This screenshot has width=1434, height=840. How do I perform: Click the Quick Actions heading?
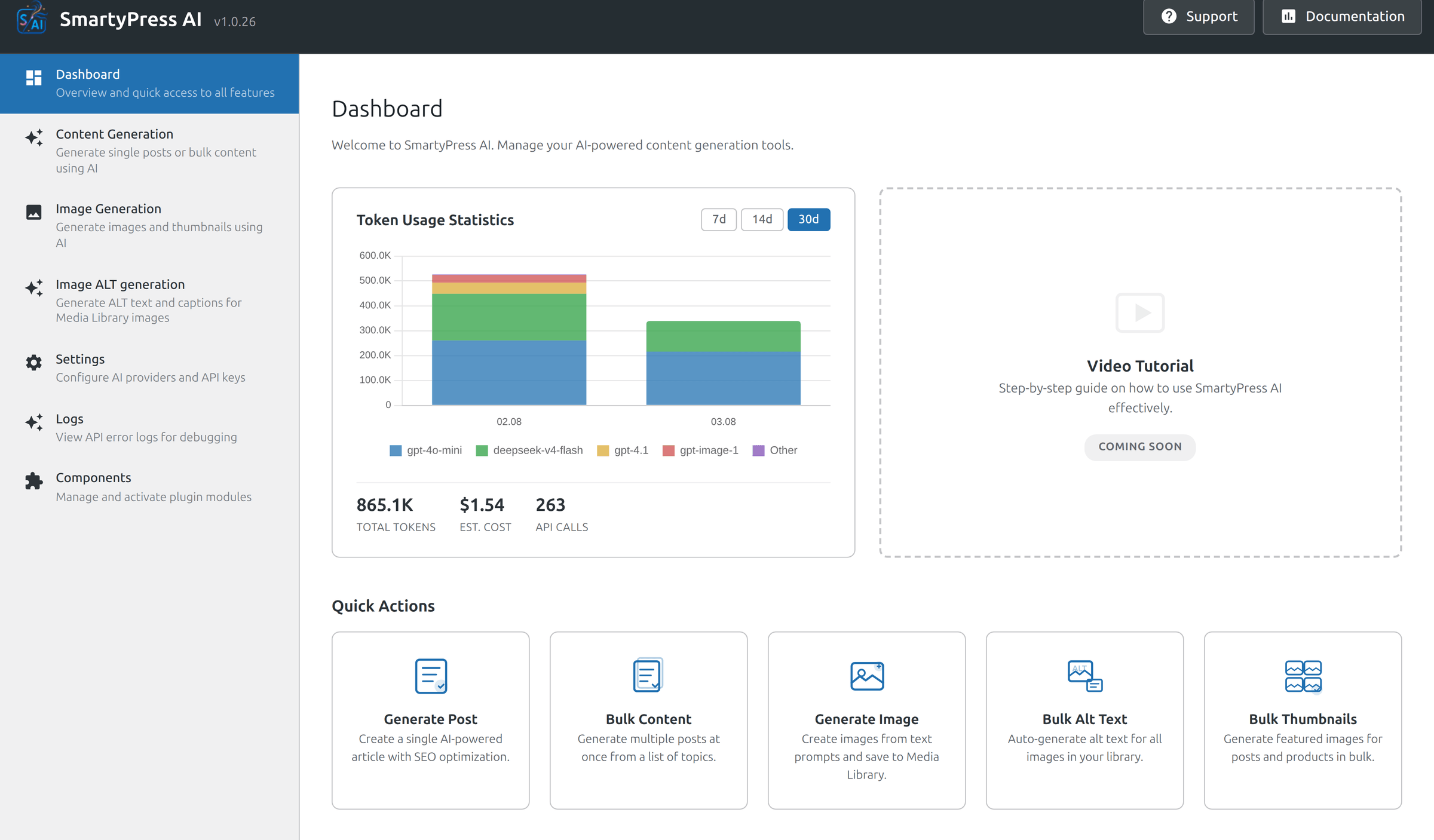point(383,606)
